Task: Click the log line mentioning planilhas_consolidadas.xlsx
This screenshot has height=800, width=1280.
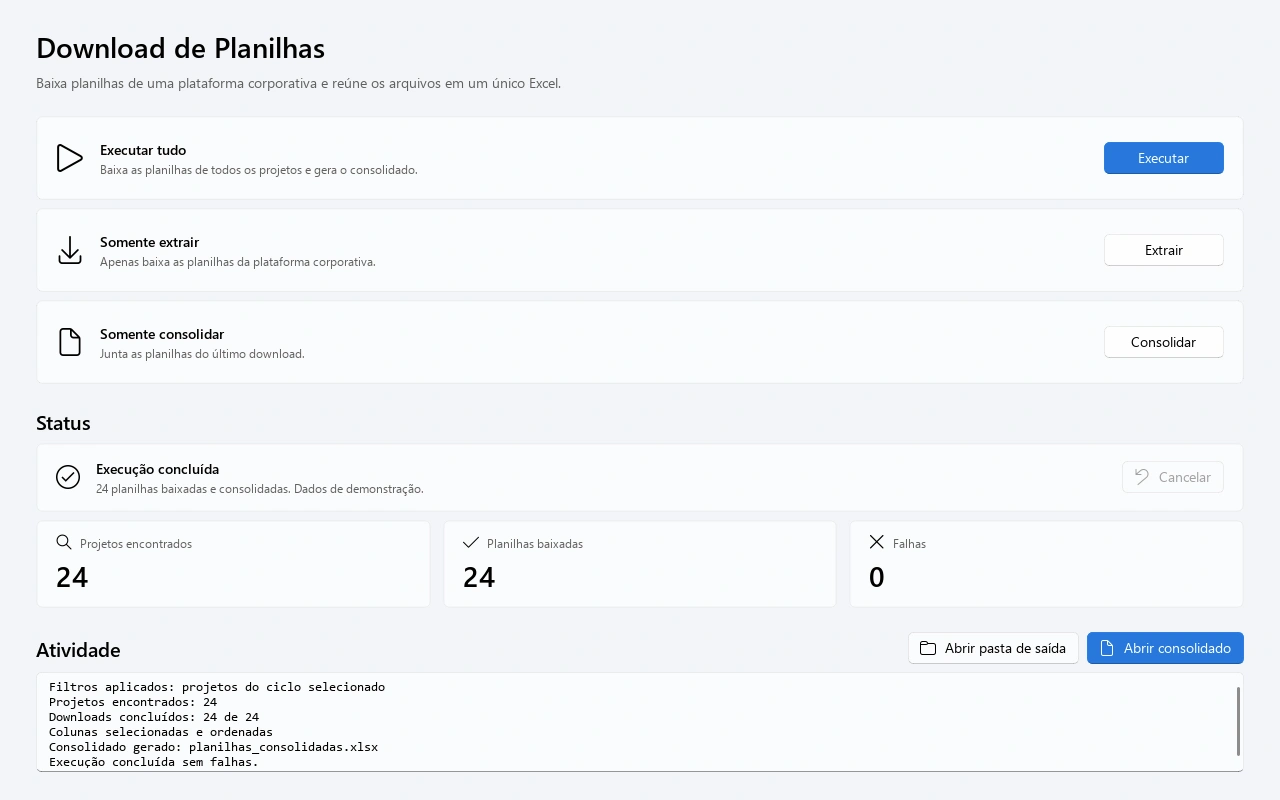Action: pos(213,747)
